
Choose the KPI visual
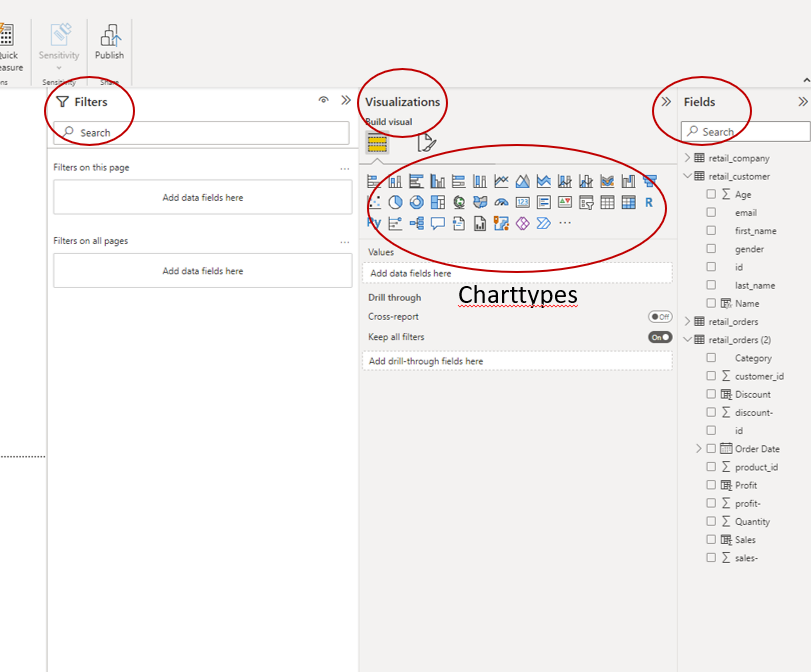565,202
